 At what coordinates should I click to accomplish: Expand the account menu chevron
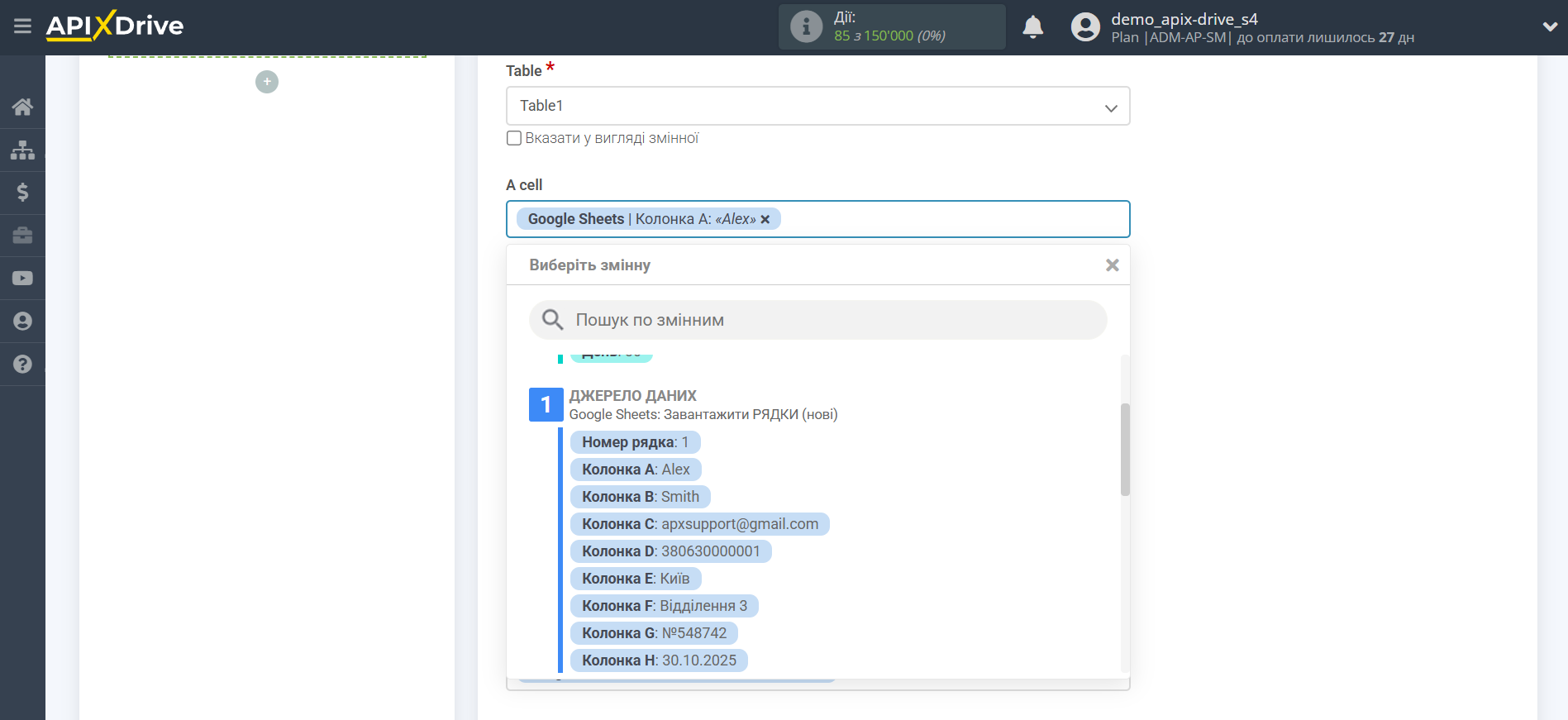(1550, 27)
